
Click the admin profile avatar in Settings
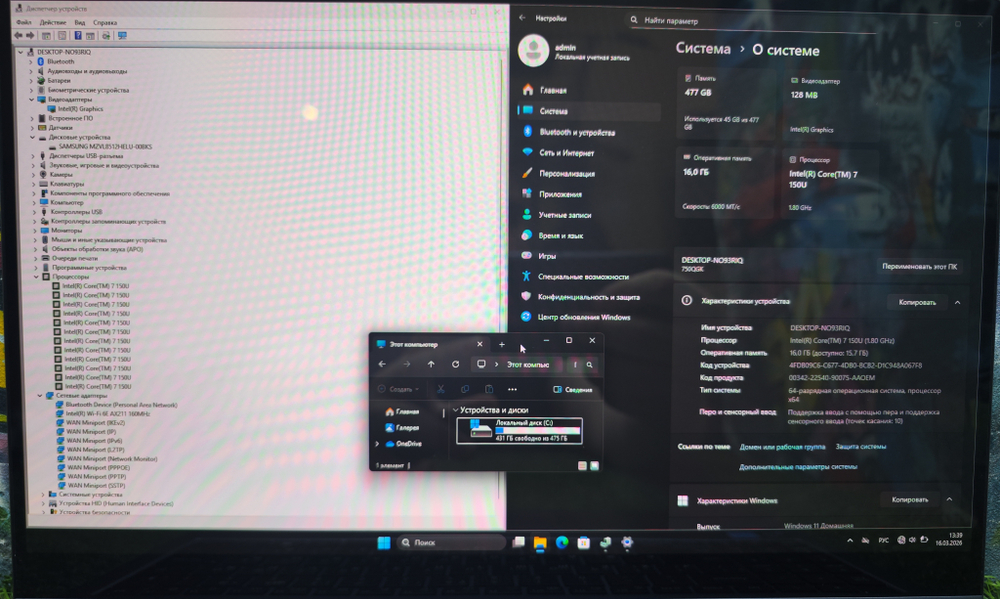coord(533,50)
